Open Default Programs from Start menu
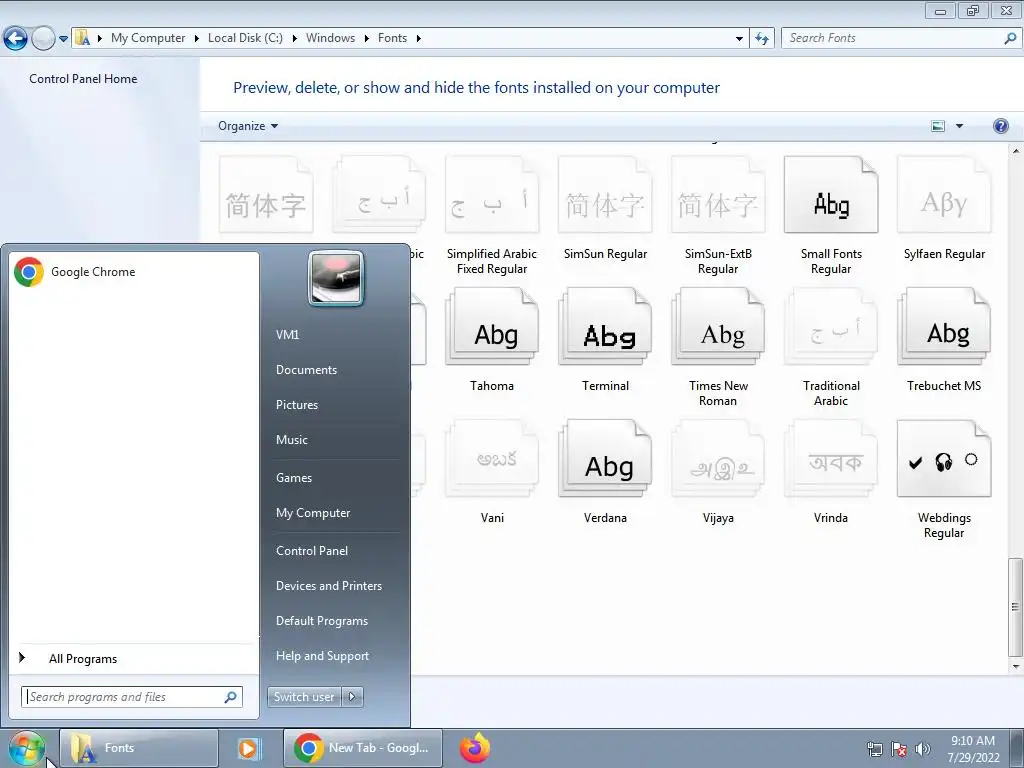 [x=321, y=621]
